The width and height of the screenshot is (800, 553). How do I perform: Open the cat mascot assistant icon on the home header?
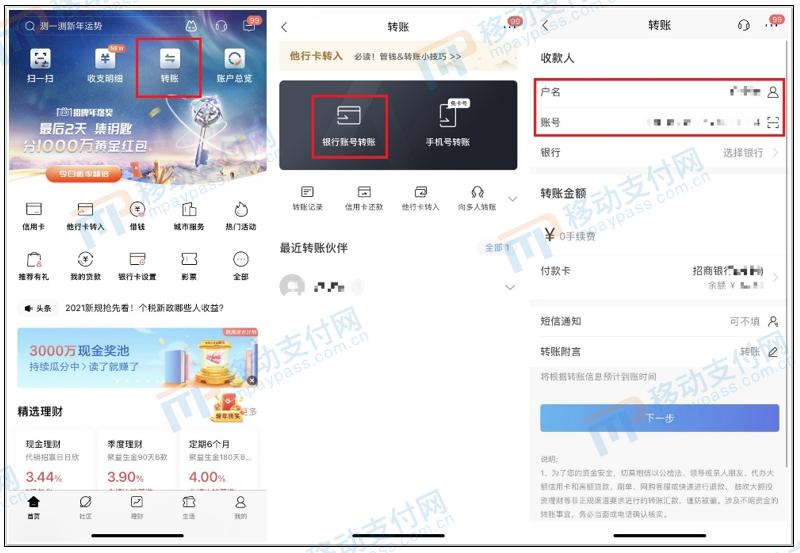point(191,26)
